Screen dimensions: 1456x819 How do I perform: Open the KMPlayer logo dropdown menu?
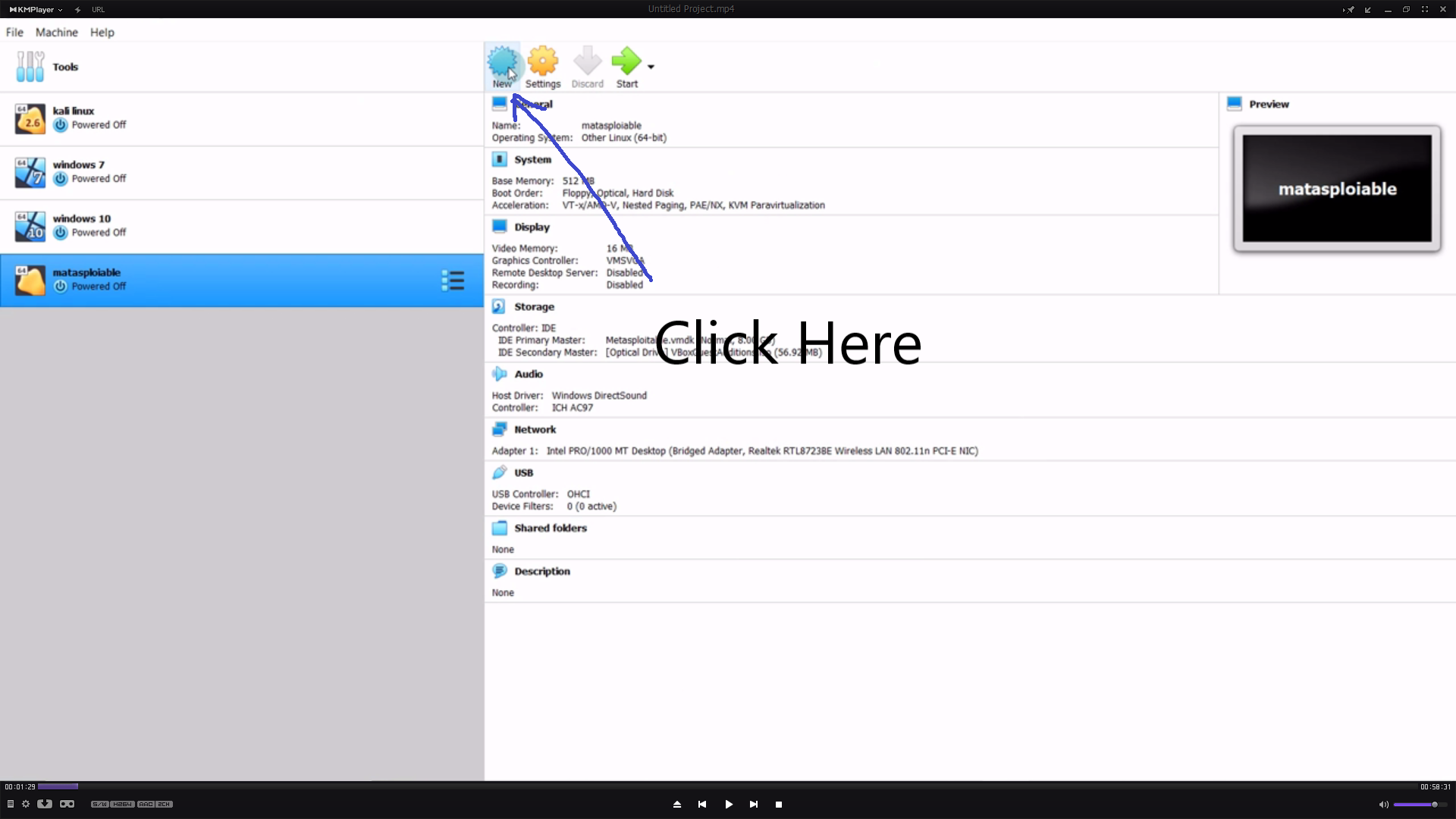click(x=36, y=9)
